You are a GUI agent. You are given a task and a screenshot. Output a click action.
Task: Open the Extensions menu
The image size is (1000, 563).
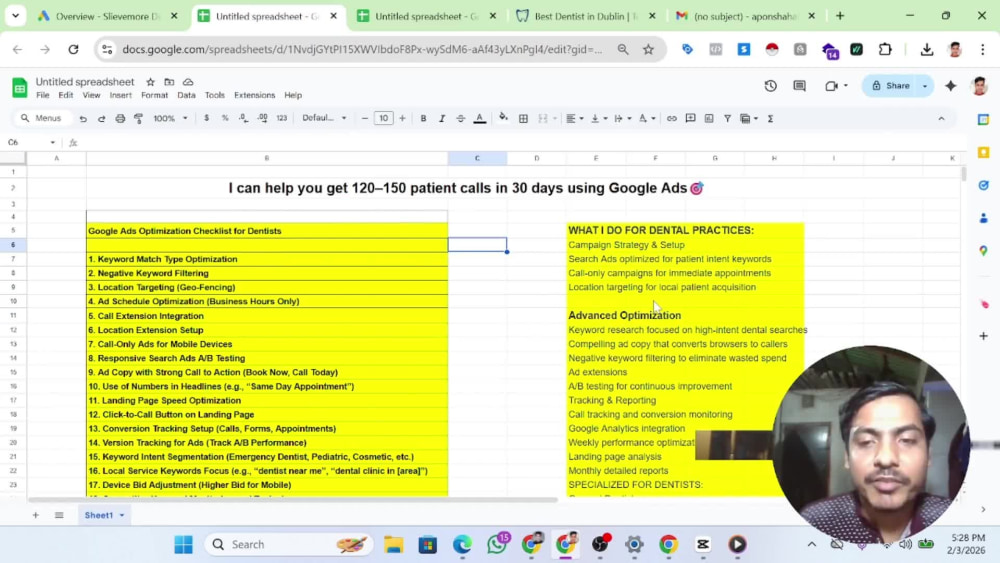(254, 95)
